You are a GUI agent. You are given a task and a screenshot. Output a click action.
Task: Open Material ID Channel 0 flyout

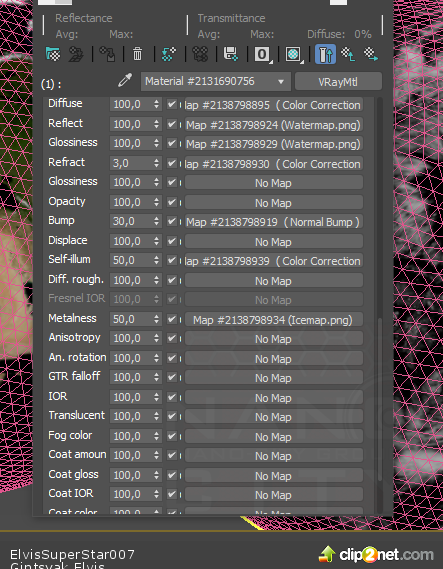[x=262, y=54]
